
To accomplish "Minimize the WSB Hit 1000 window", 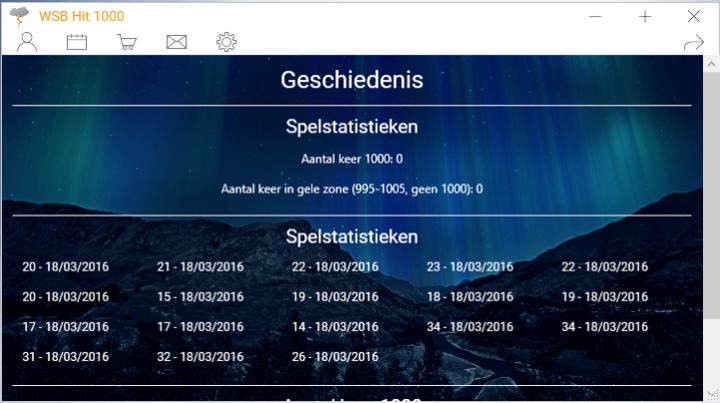I will coord(597,16).
